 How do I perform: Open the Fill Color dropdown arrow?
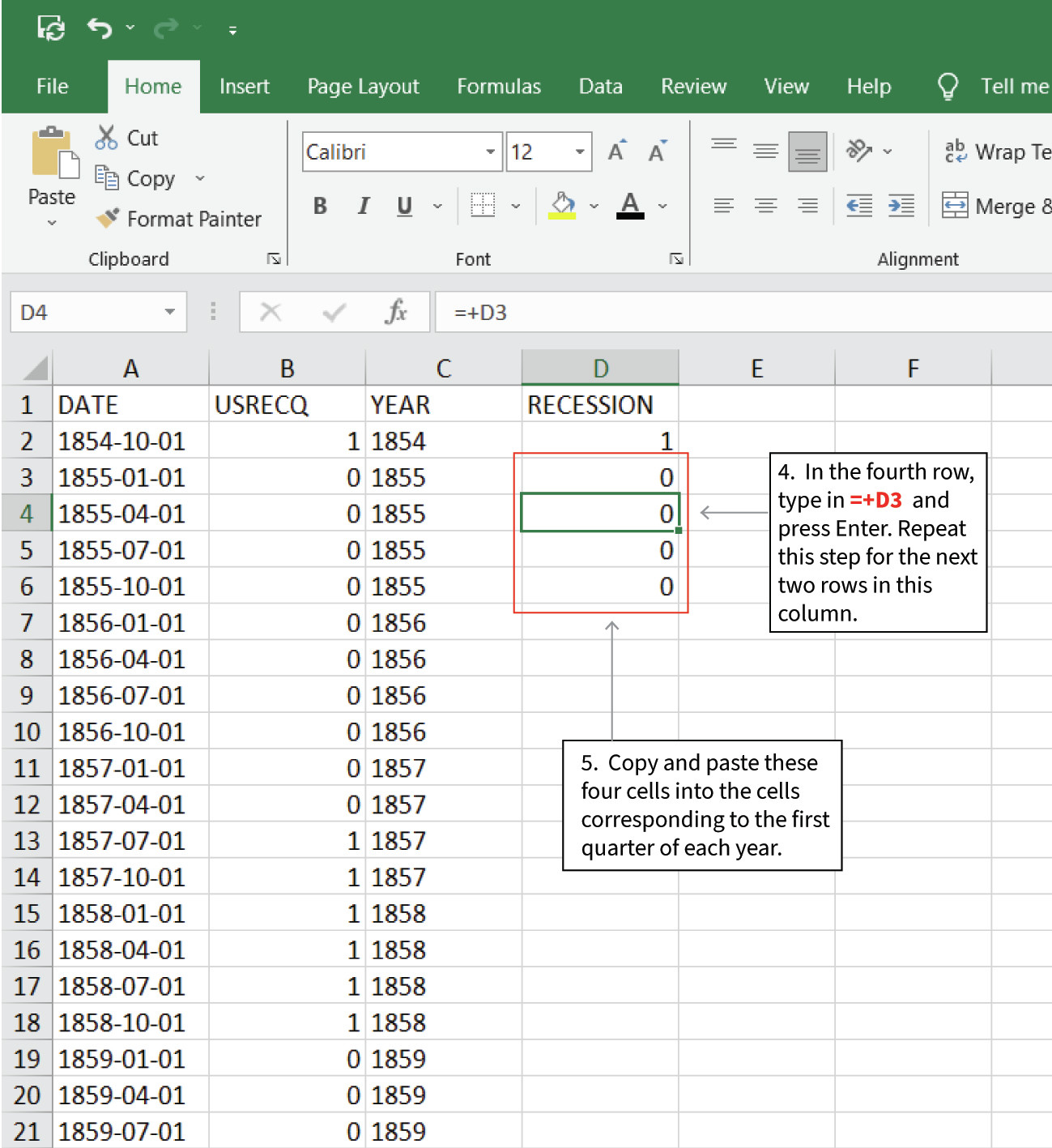click(x=595, y=206)
